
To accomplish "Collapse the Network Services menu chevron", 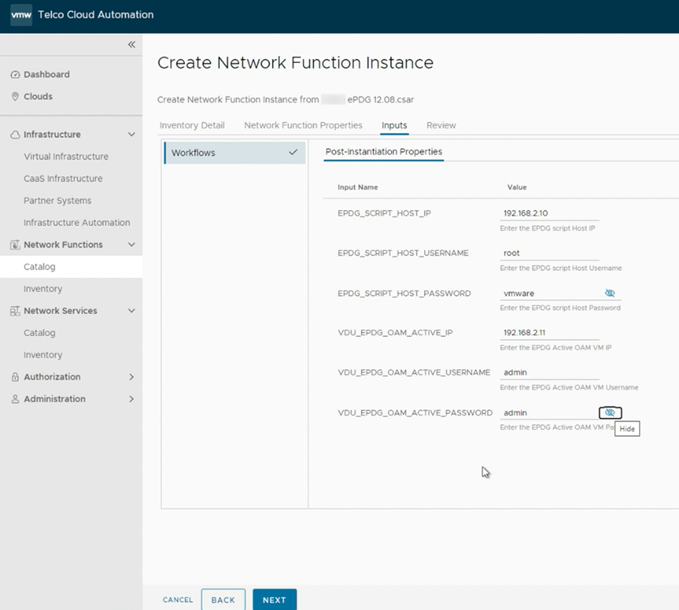I will click(131, 311).
